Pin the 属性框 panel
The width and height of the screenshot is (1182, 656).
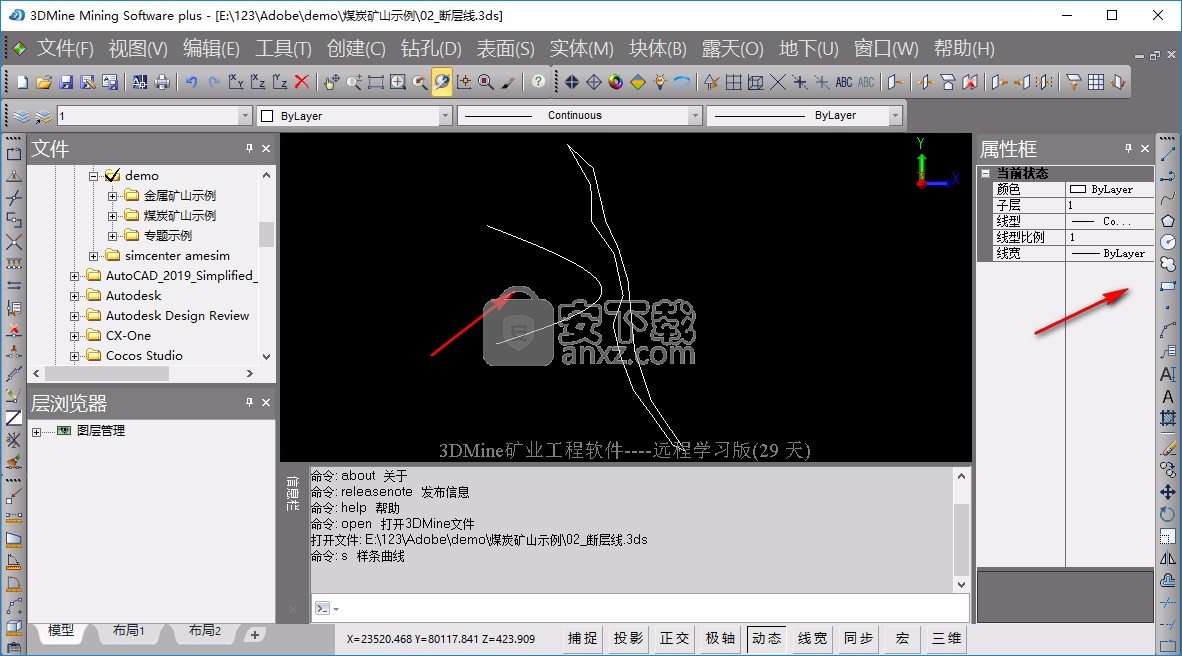(1128, 149)
